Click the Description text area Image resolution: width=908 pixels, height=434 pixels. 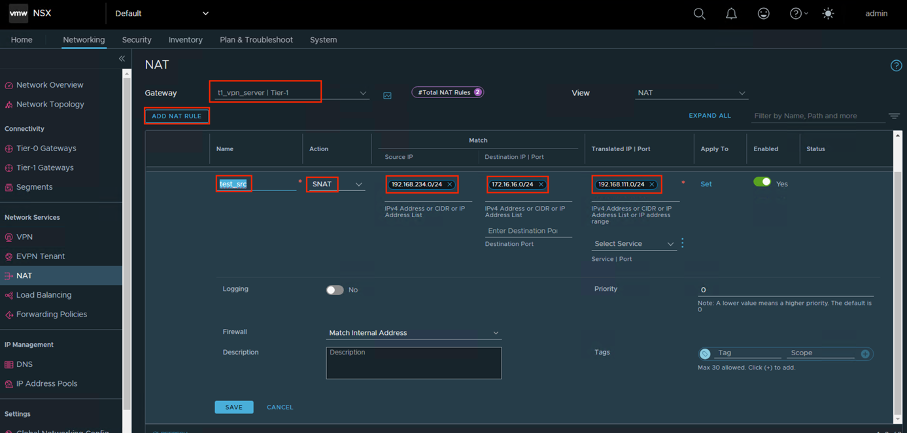click(x=413, y=362)
